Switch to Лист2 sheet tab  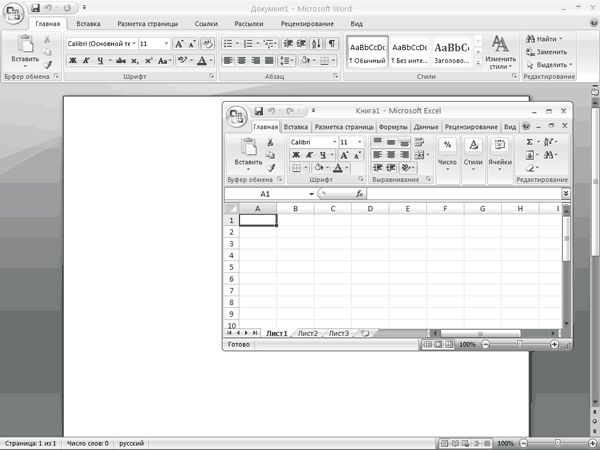308,333
